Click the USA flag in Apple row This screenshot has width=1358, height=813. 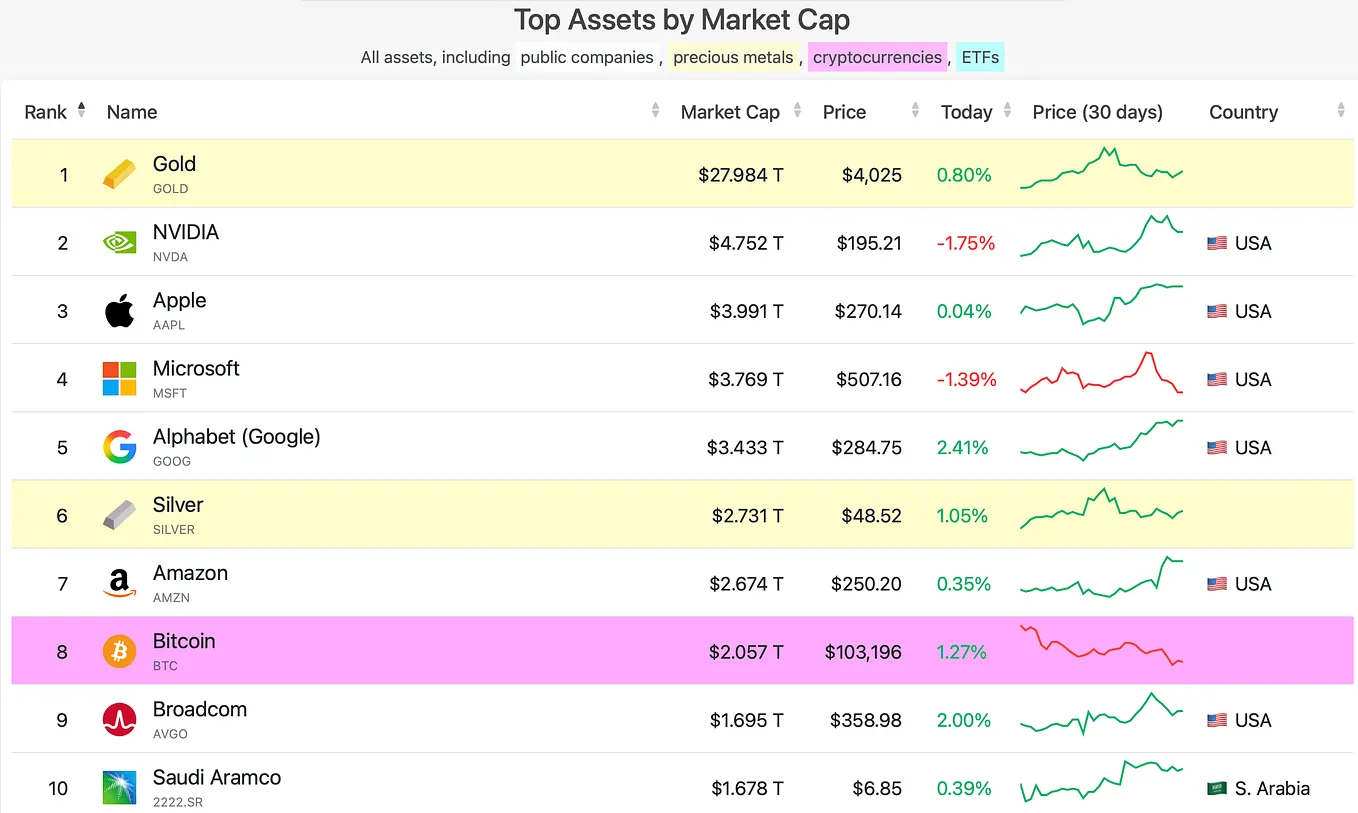tap(1217, 311)
